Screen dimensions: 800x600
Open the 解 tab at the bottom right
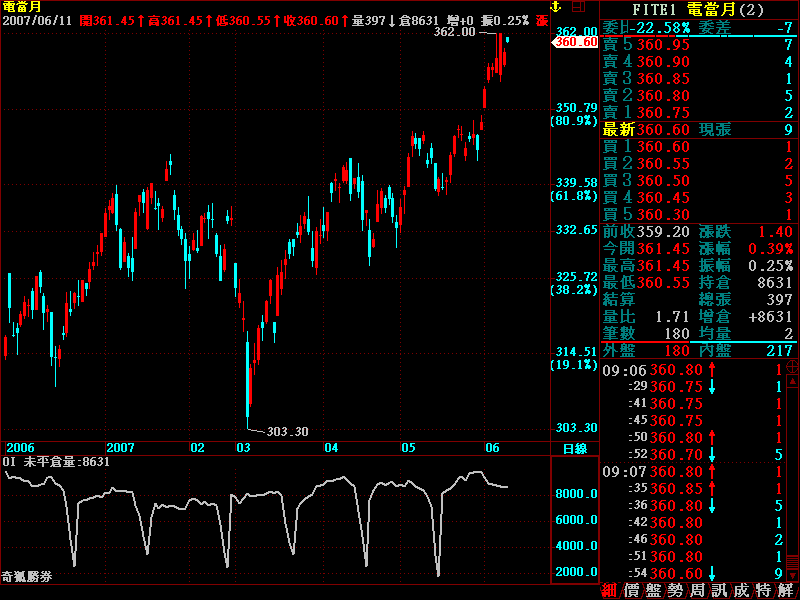click(x=785, y=590)
